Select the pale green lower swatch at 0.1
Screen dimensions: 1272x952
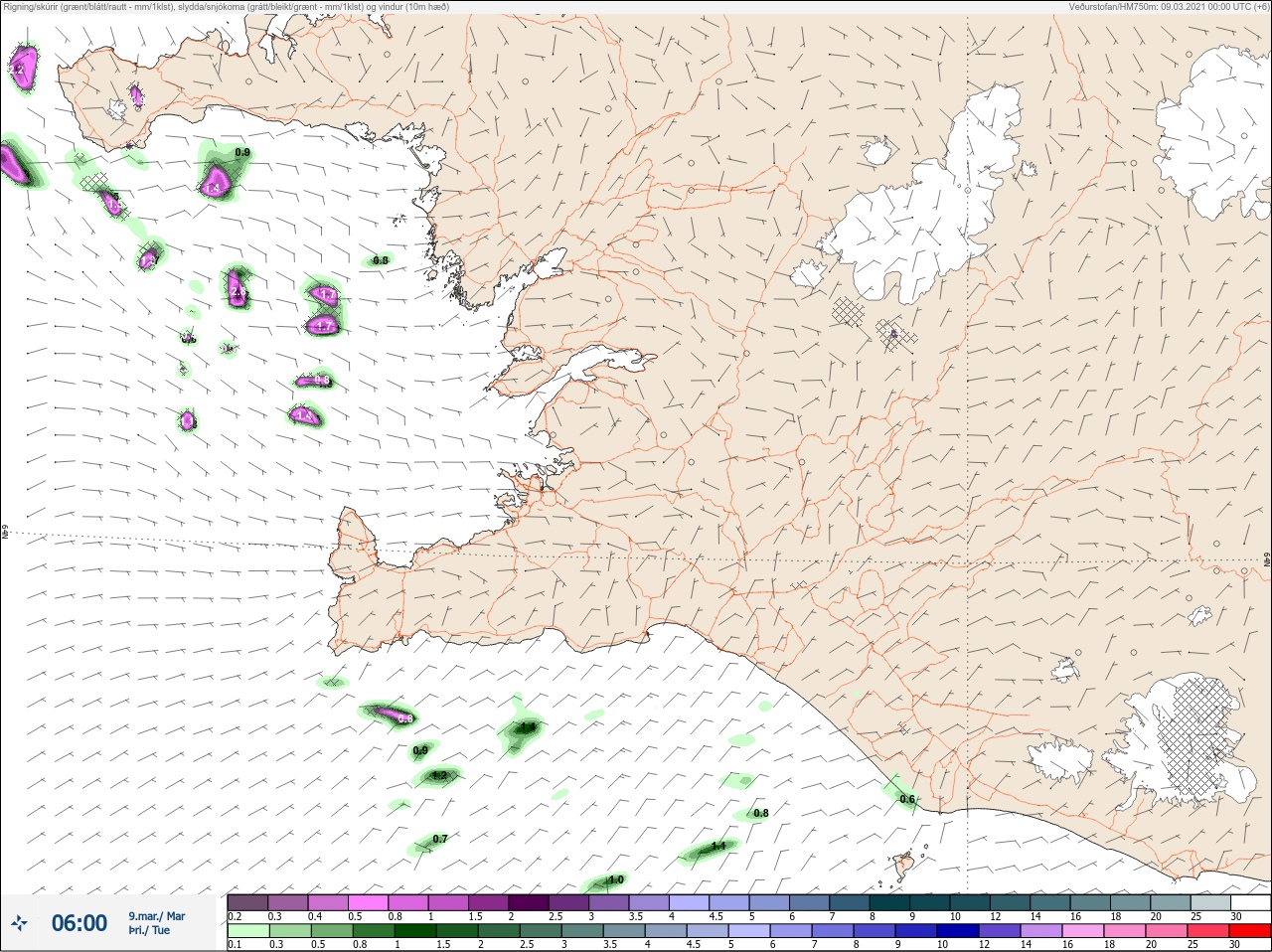(247, 931)
